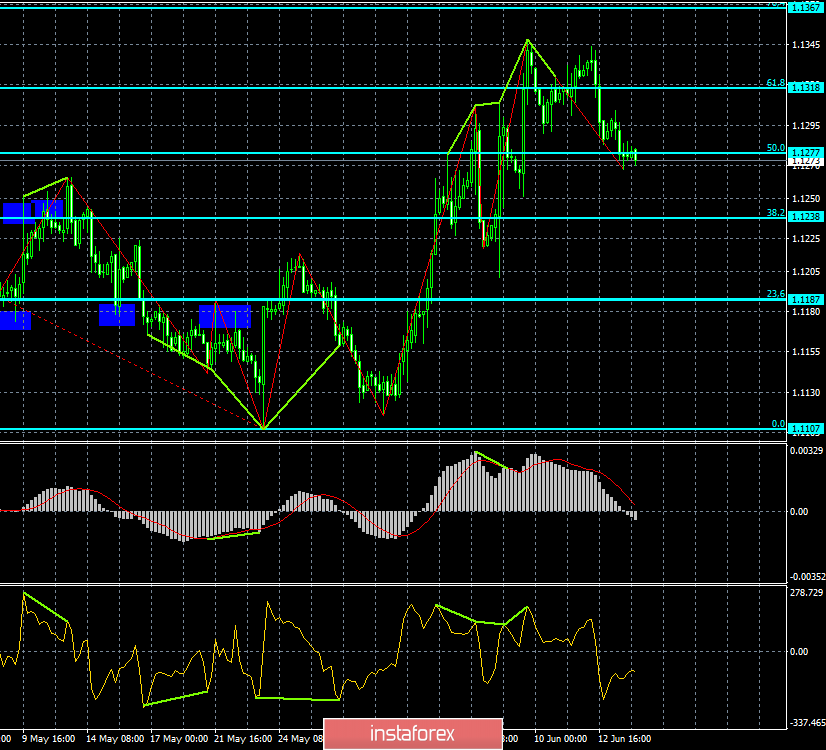This screenshot has height=750, width=826.
Task: Click the 1.1180 price scale value
Action: 807,311
